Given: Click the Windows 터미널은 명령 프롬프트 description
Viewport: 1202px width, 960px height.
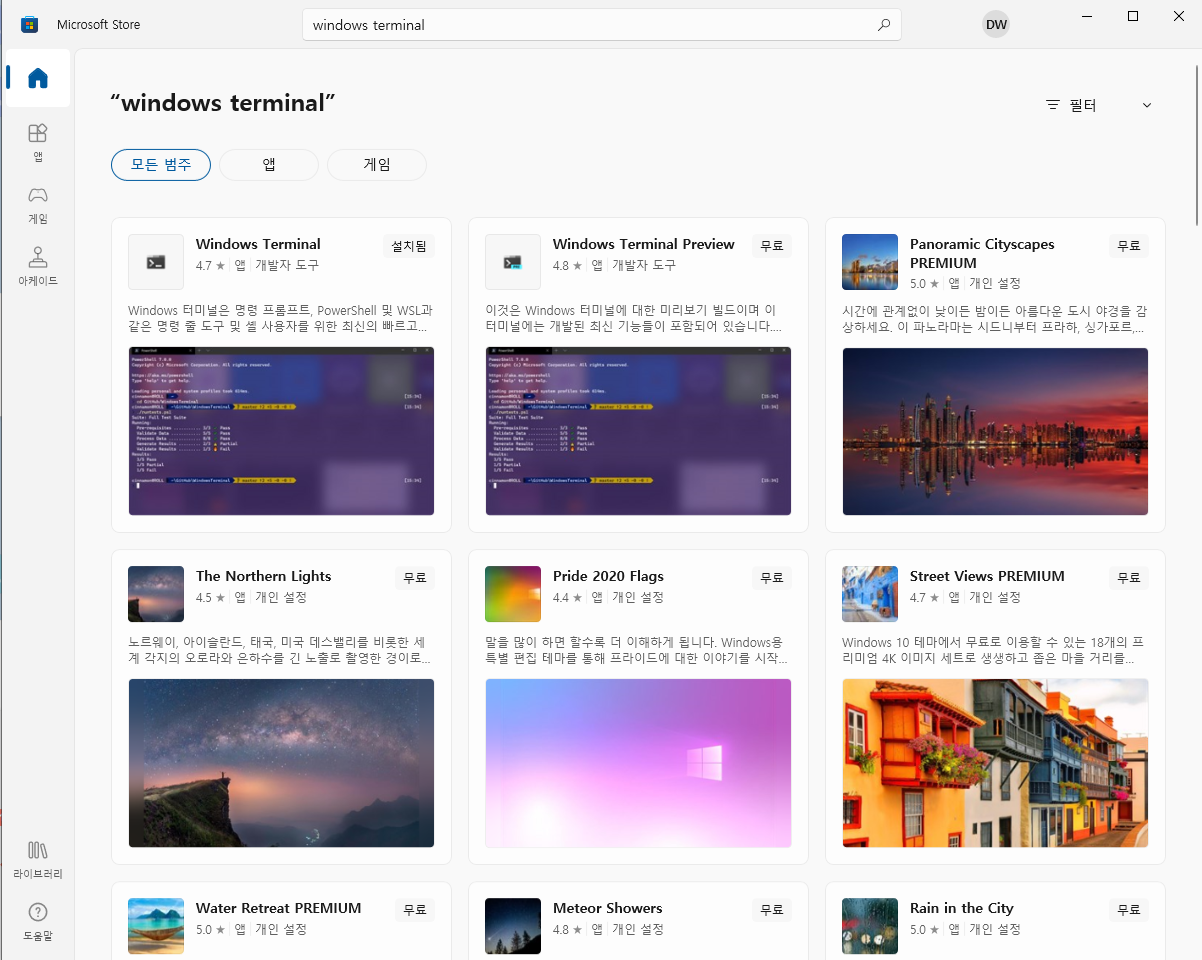Looking at the screenshot, I should click(x=281, y=318).
